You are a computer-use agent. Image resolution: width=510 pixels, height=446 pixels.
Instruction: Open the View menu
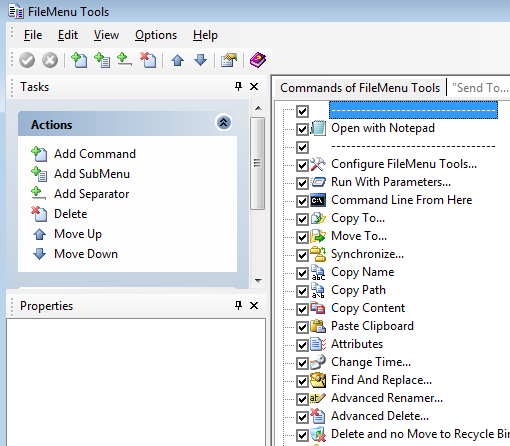[x=106, y=35]
